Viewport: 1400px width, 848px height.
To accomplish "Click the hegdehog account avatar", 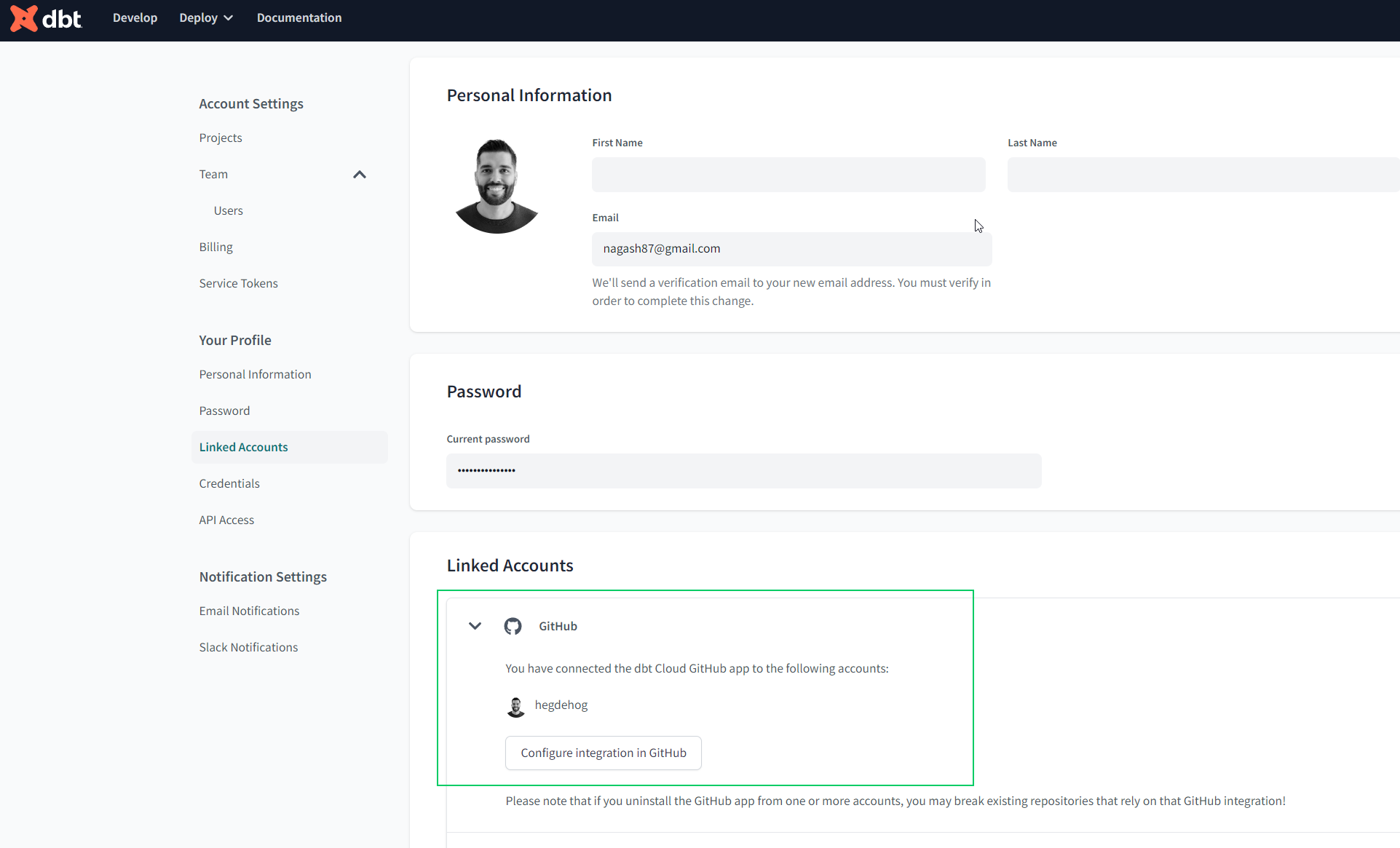I will (516, 706).
